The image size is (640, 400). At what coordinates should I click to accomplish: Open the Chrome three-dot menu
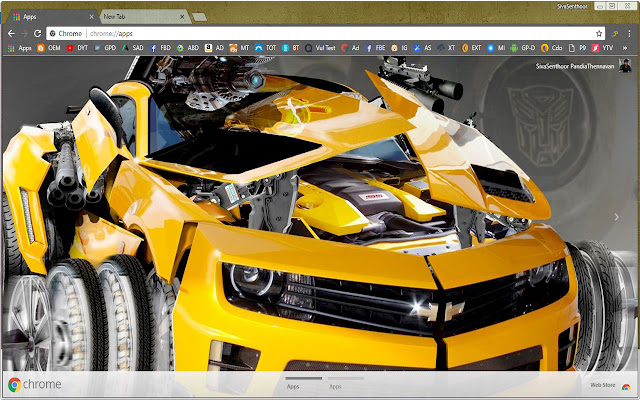(630, 32)
